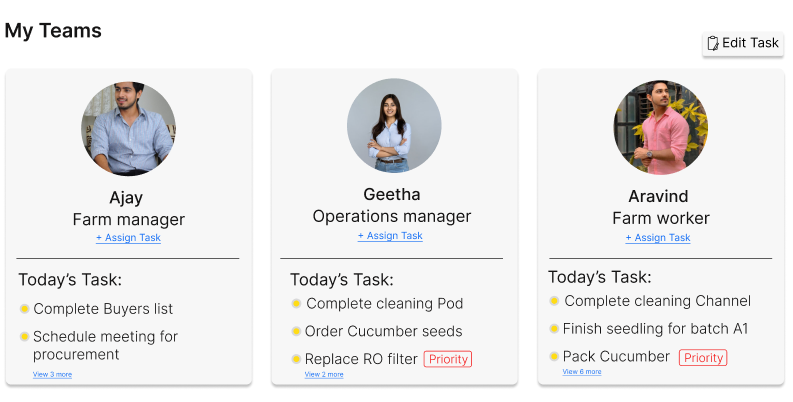Open Ajay's profile photo
The image size is (793, 402).
coord(128,129)
